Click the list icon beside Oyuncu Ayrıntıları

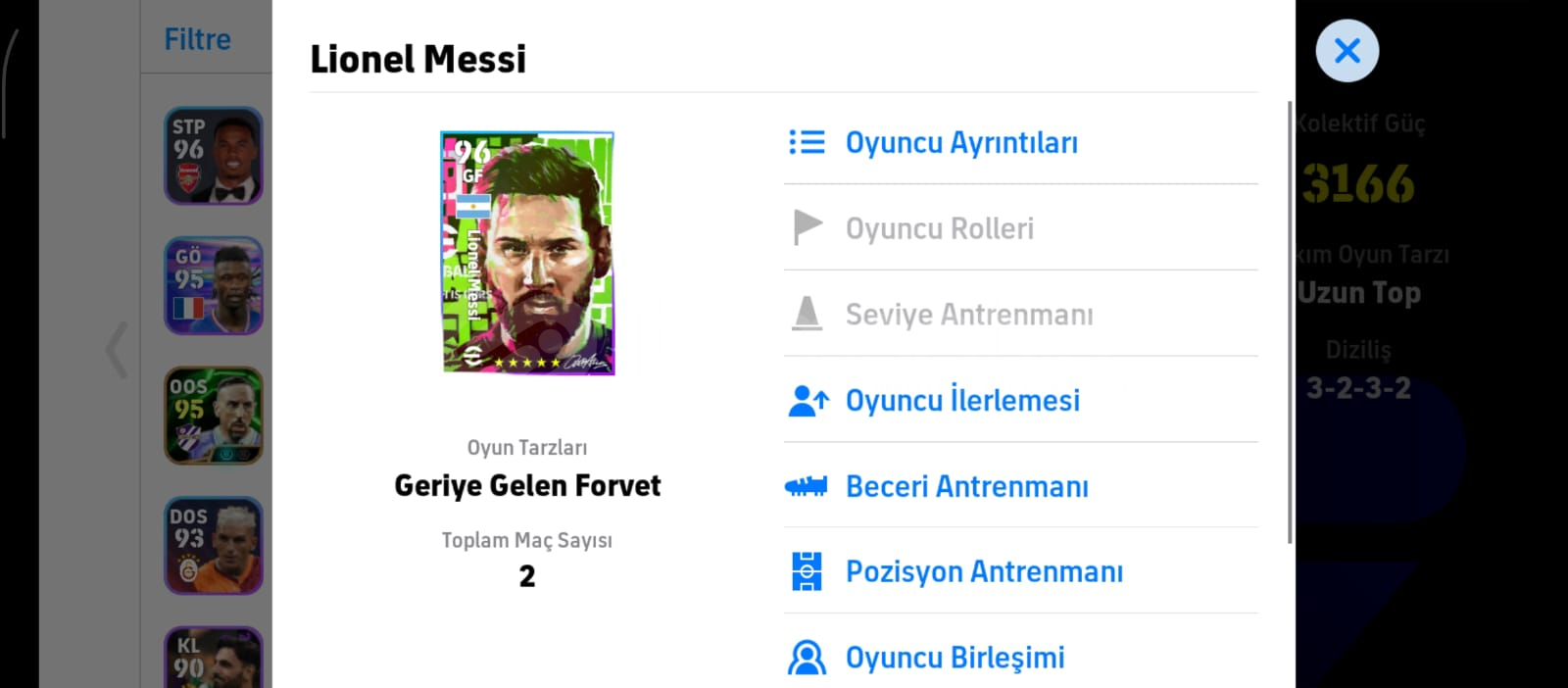pyautogui.click(x=807, y=143)
